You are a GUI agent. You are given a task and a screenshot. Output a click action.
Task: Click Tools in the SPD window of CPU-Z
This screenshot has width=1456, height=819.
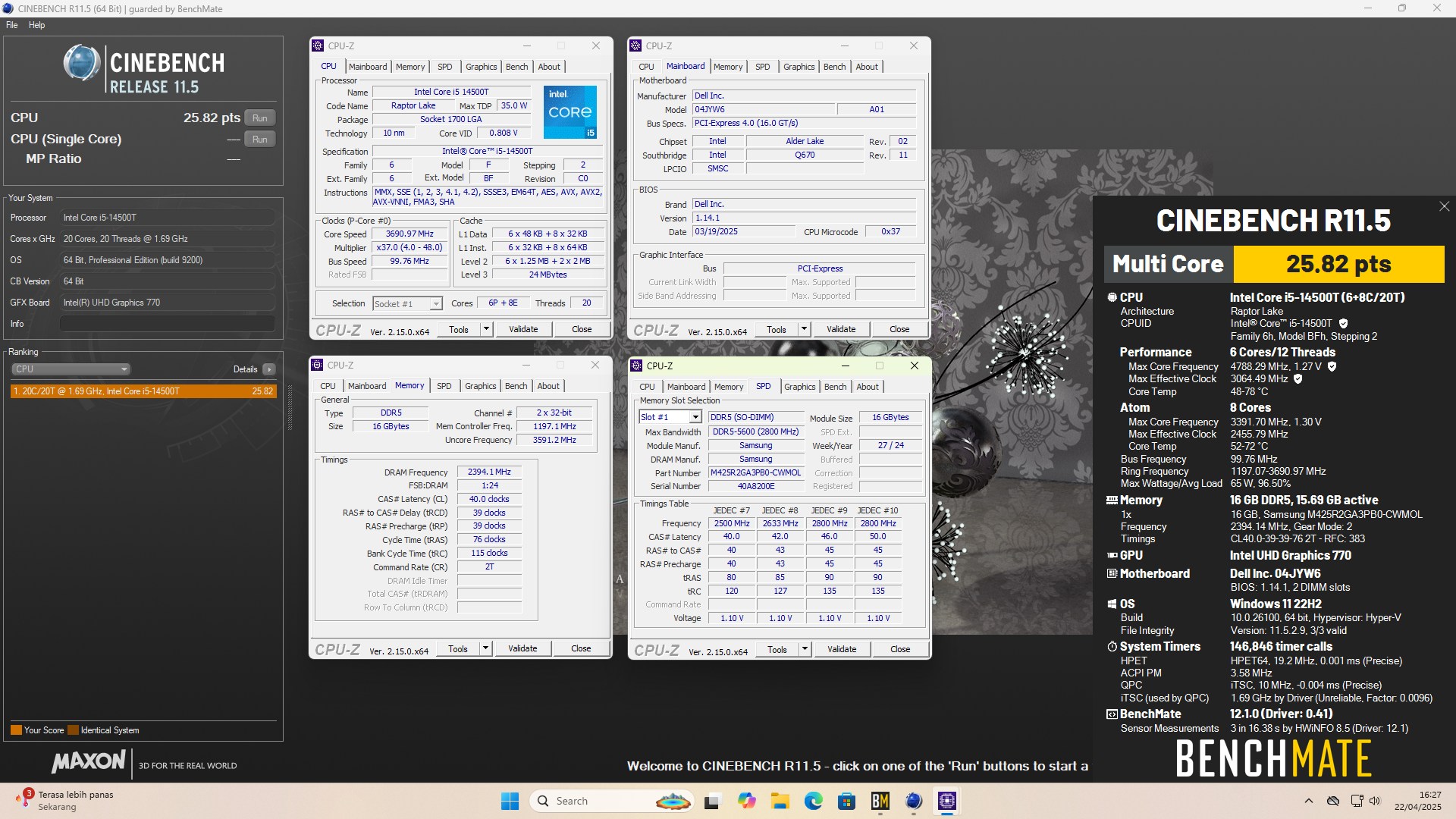(x=777, y=649)
